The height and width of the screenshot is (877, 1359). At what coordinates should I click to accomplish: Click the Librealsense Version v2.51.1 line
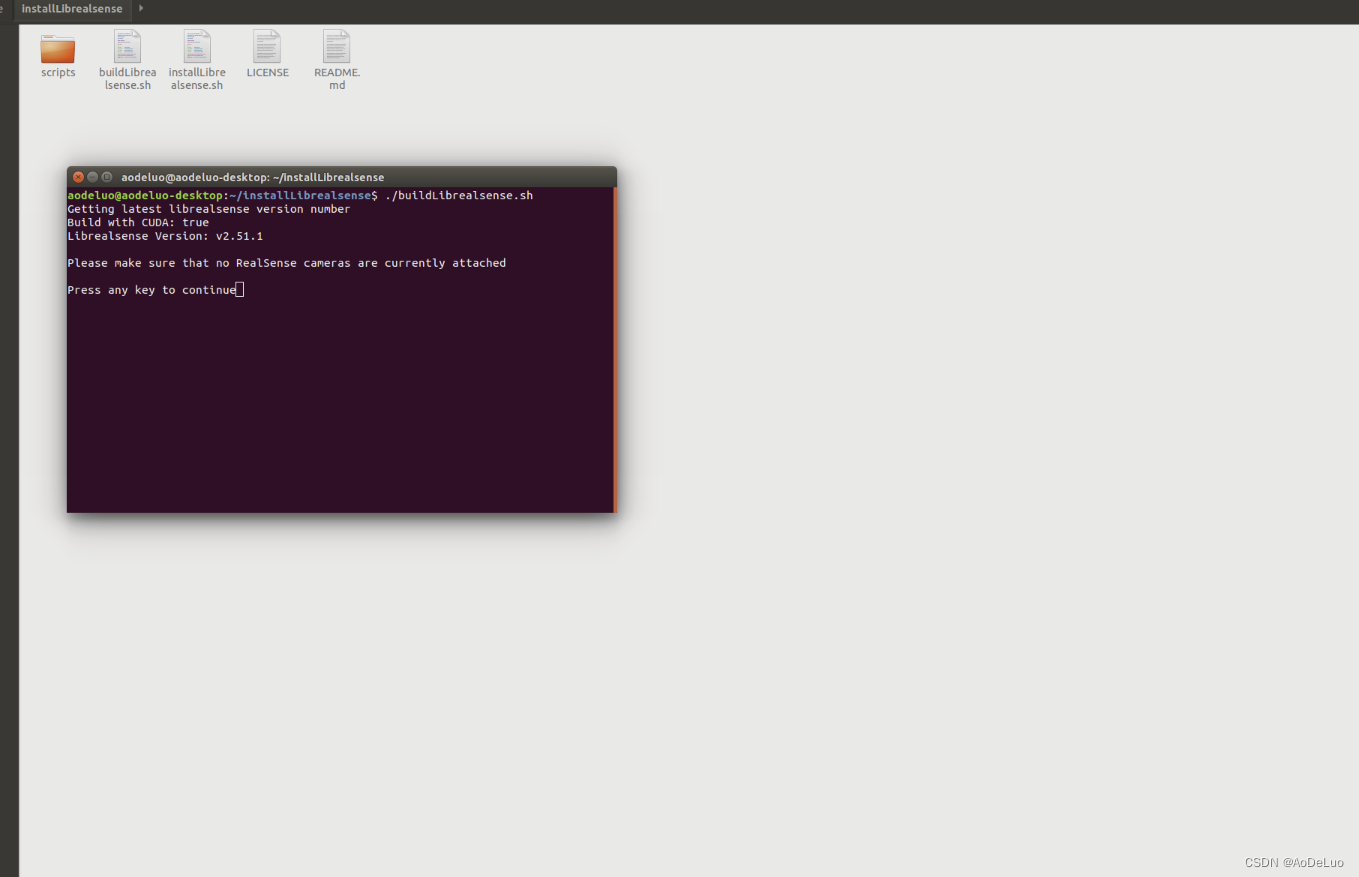click(165, 236)
